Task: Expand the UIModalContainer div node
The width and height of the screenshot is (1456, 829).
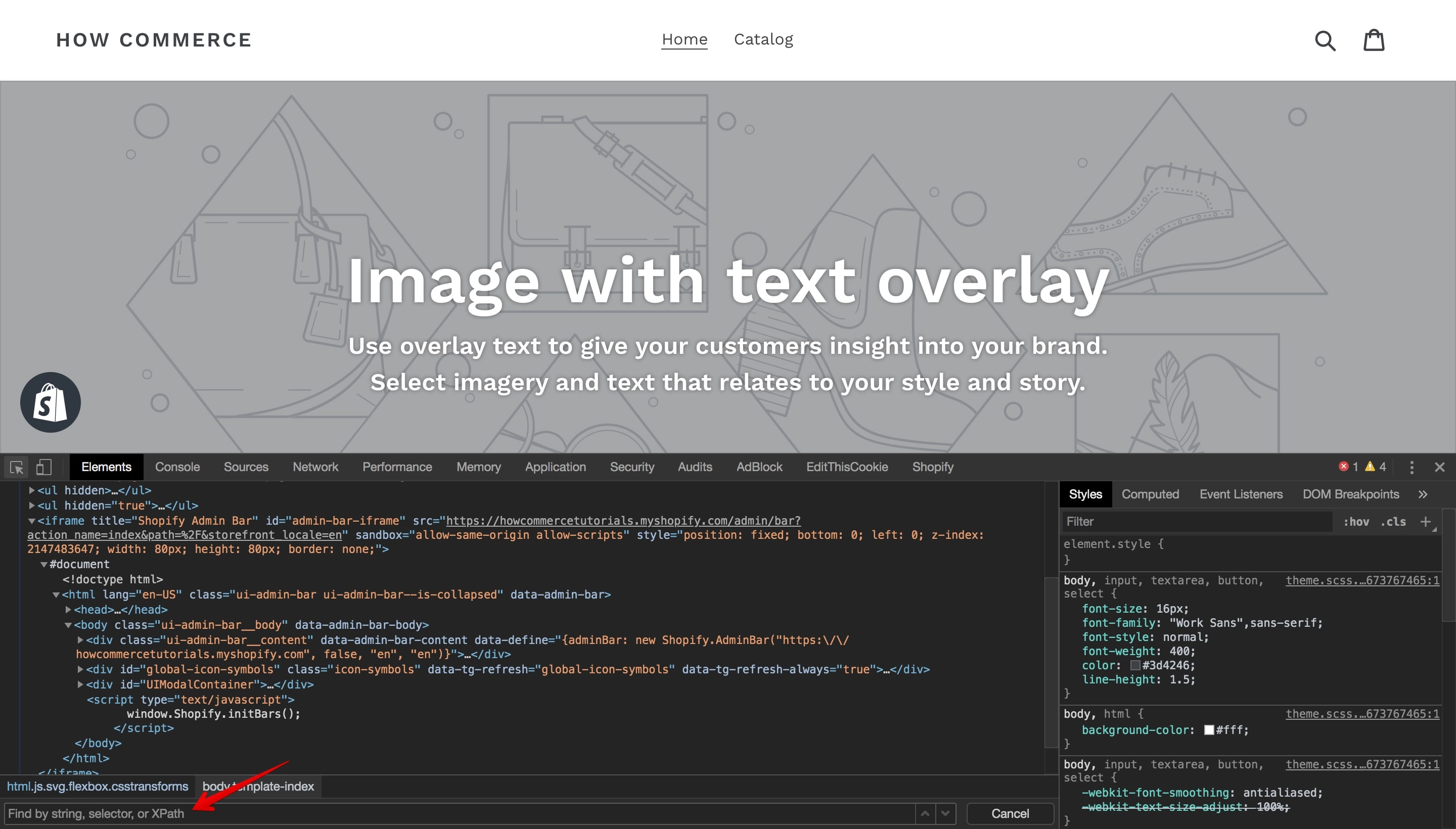Action: (x=80, y=685)
